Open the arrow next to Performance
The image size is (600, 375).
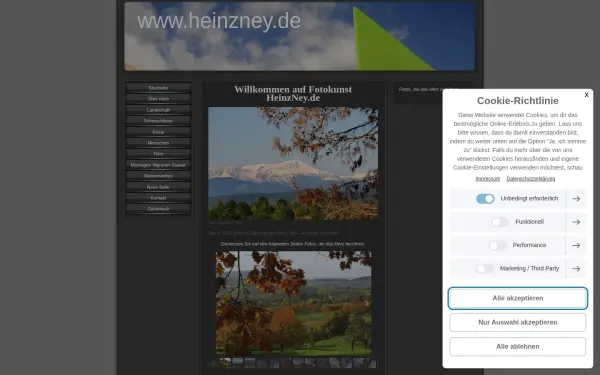point(576,245)
